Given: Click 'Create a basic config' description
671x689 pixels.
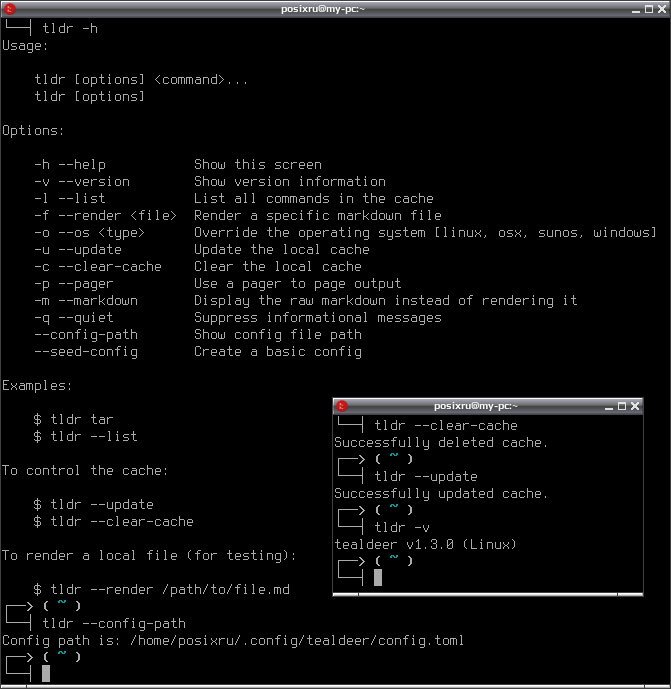Looking at the screenshot, I should pyautogui.click(x=278, y=352).
